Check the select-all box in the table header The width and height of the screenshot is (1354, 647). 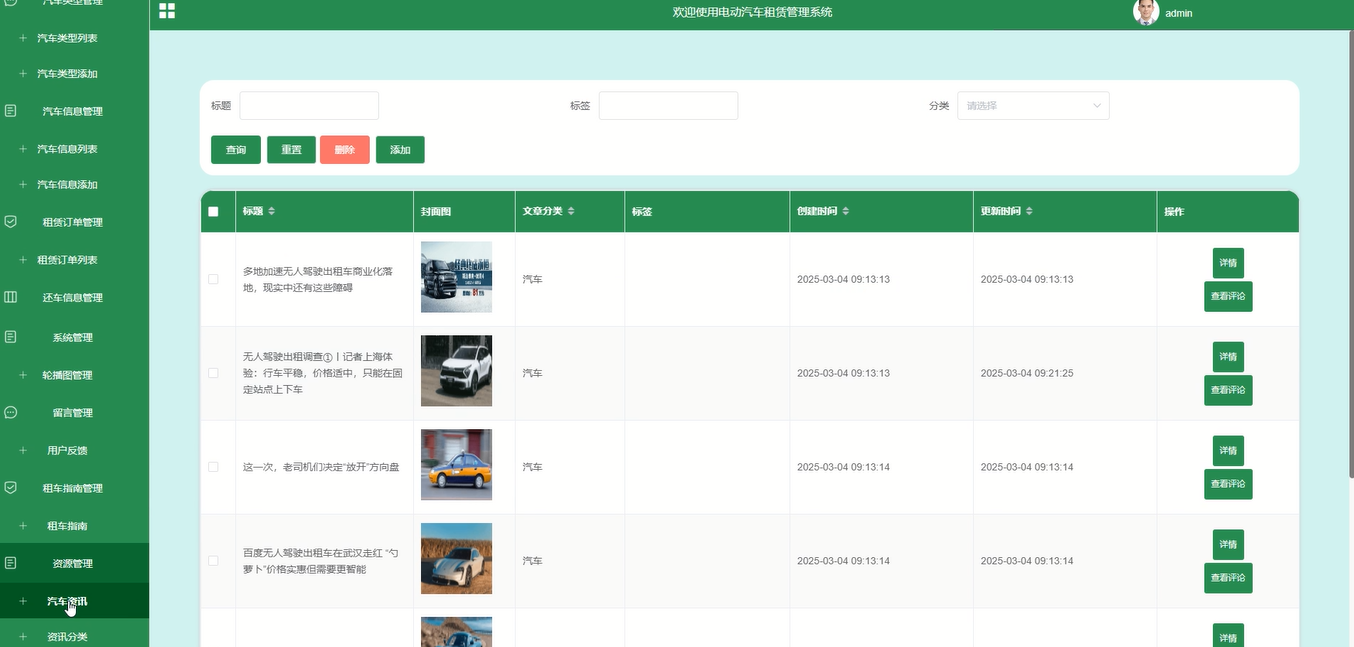click(213, 212)
